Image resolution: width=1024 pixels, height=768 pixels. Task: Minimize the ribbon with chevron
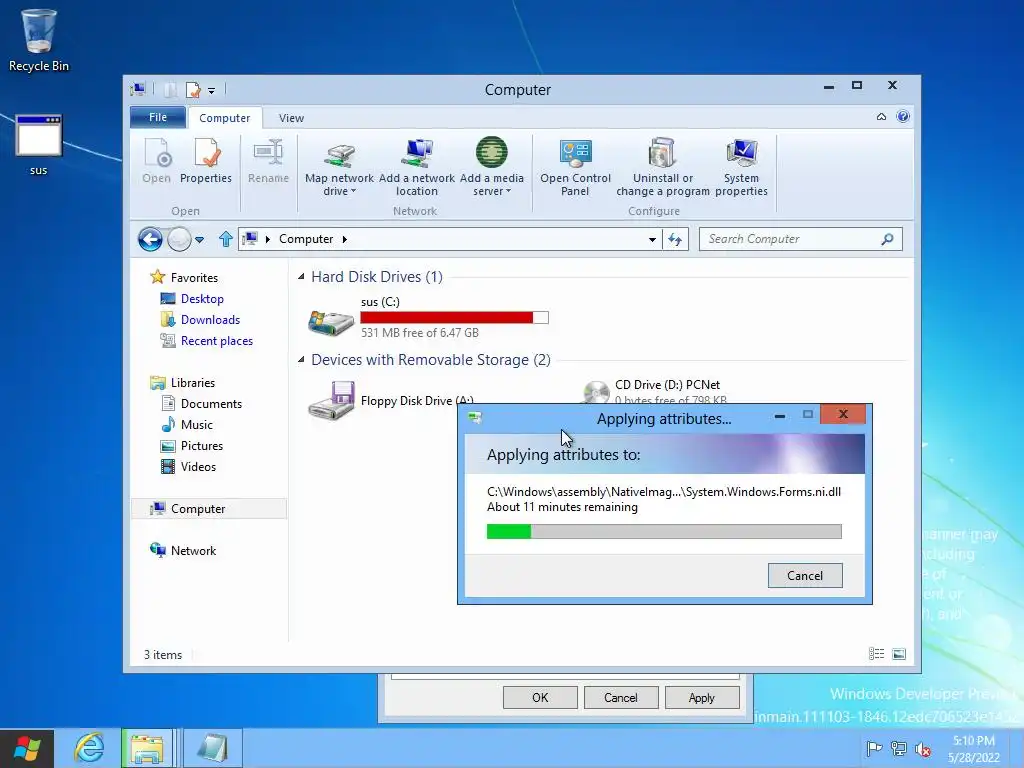pyautogui.click(x=881, y=117)
